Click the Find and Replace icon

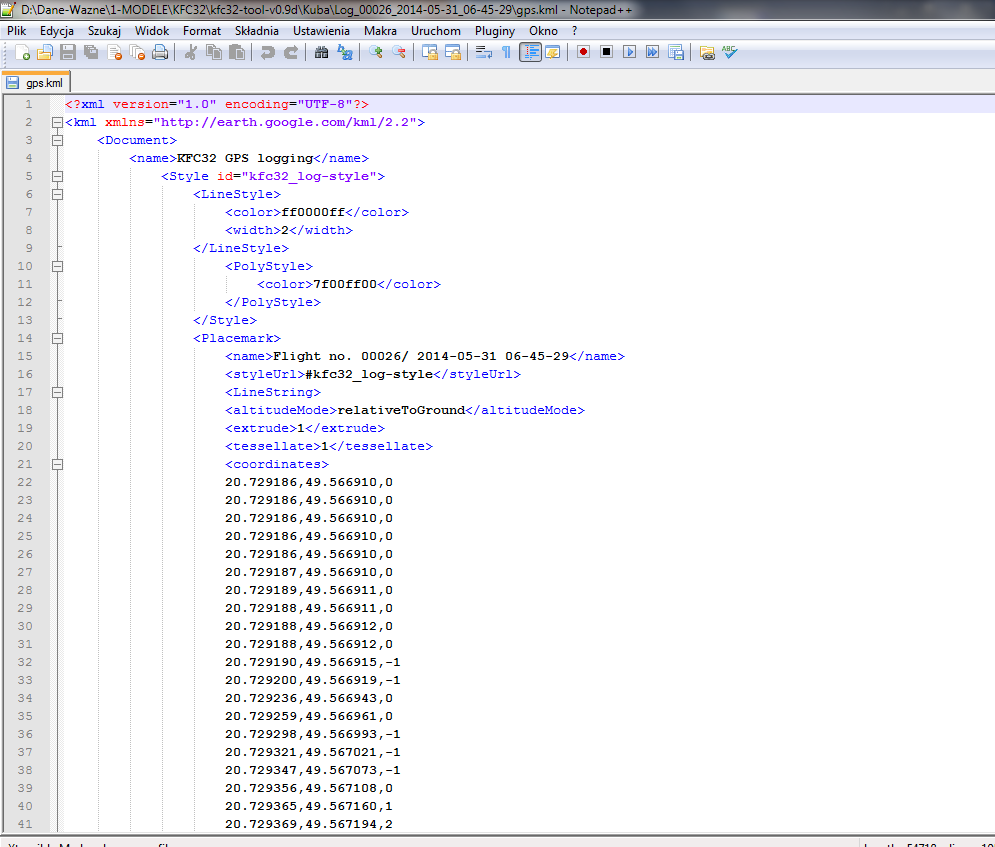pyautogui.click(x=345, y=52)
